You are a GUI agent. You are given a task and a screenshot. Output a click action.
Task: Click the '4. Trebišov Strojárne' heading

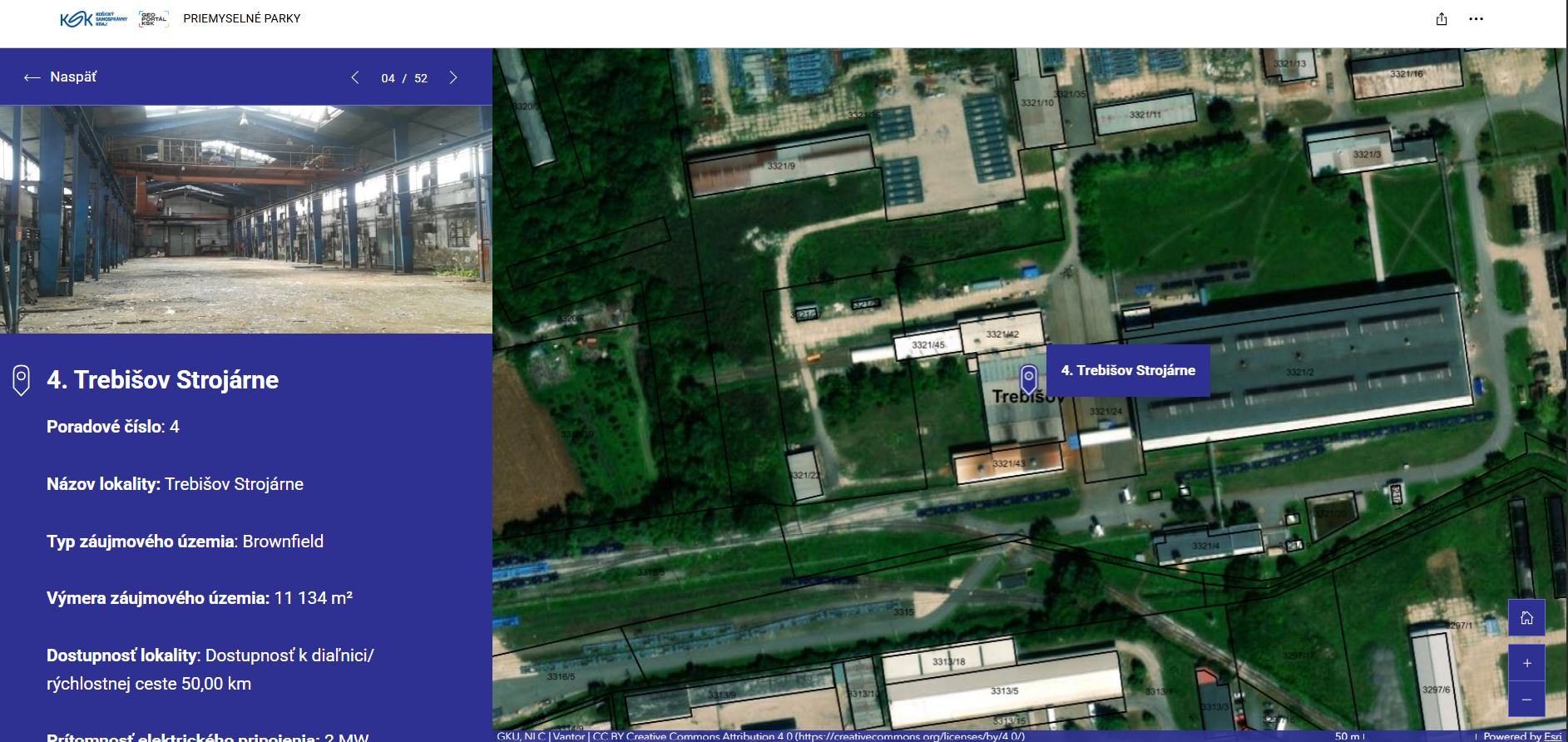tap(163, 380)
